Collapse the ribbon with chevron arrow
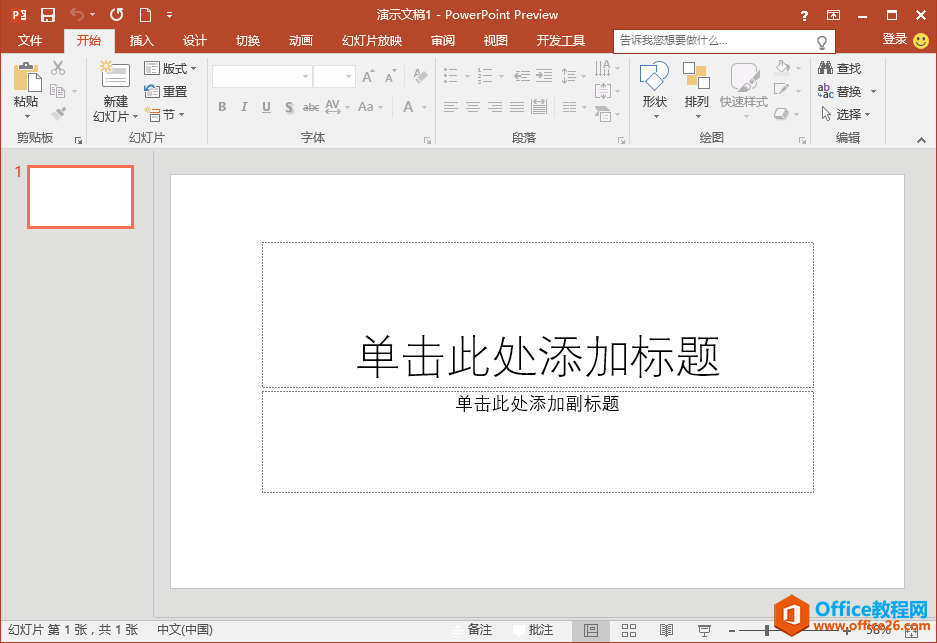Screen dimensions: 937x643 921,140
